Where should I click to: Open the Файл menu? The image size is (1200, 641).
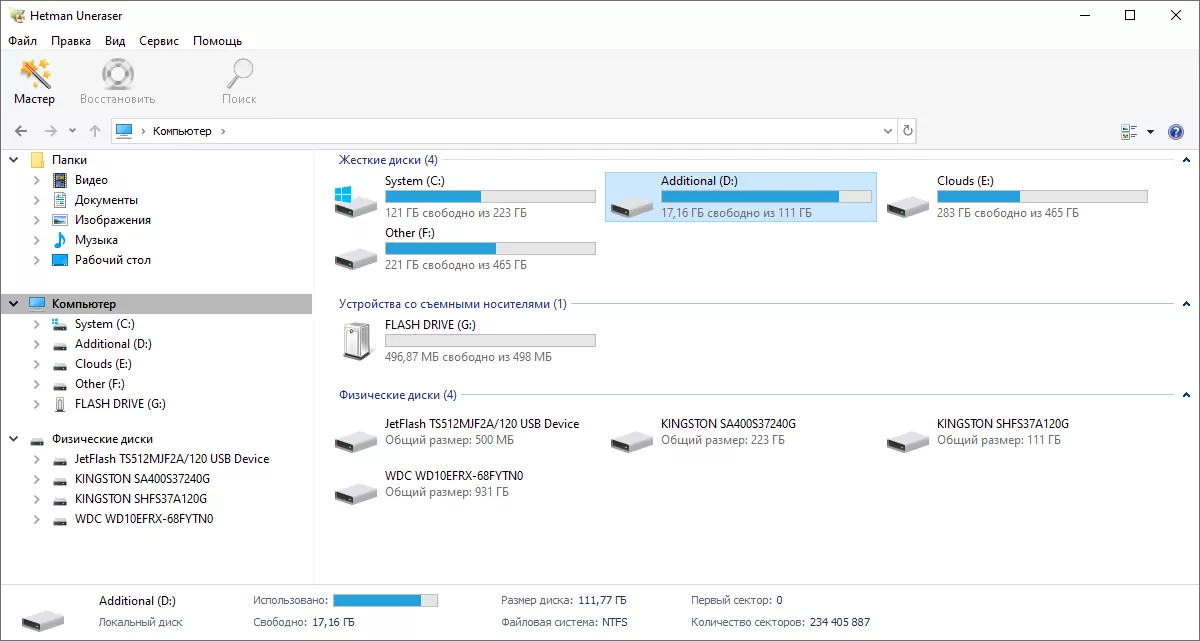tap(22, 41)
